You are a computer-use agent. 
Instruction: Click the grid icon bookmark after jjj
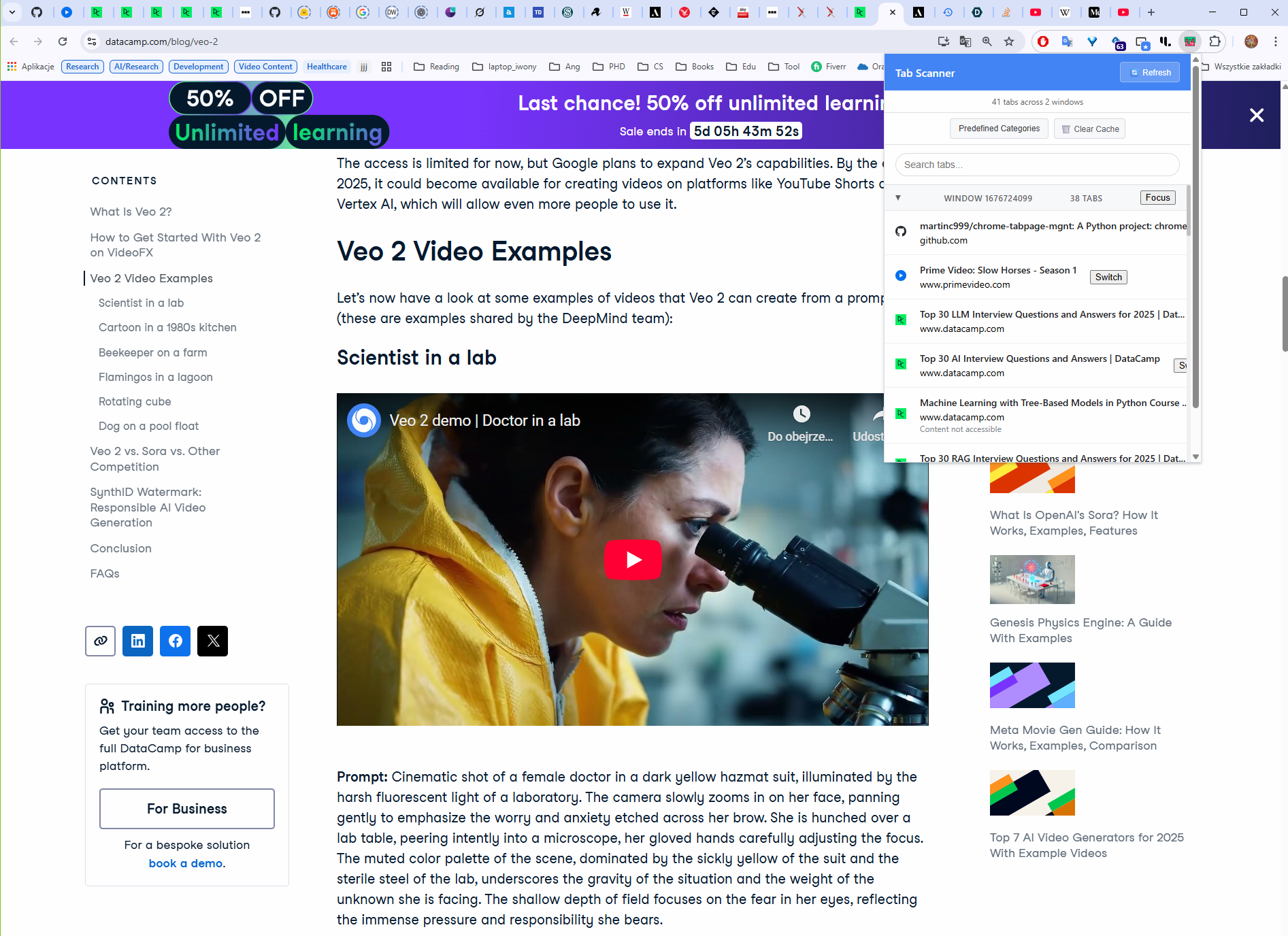[x=386, y=67]
